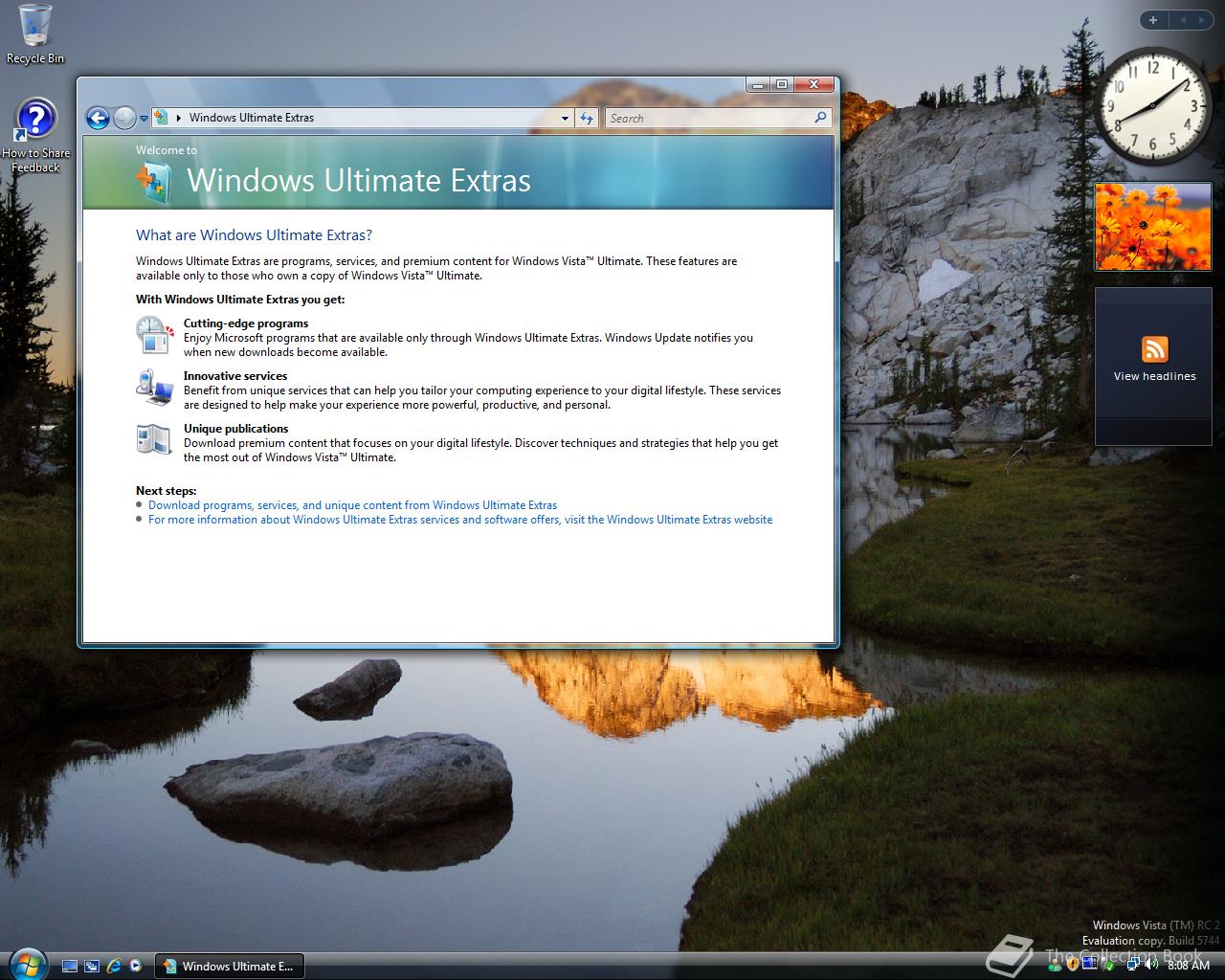Refresh the page with the refresh button

coord(587,118)
